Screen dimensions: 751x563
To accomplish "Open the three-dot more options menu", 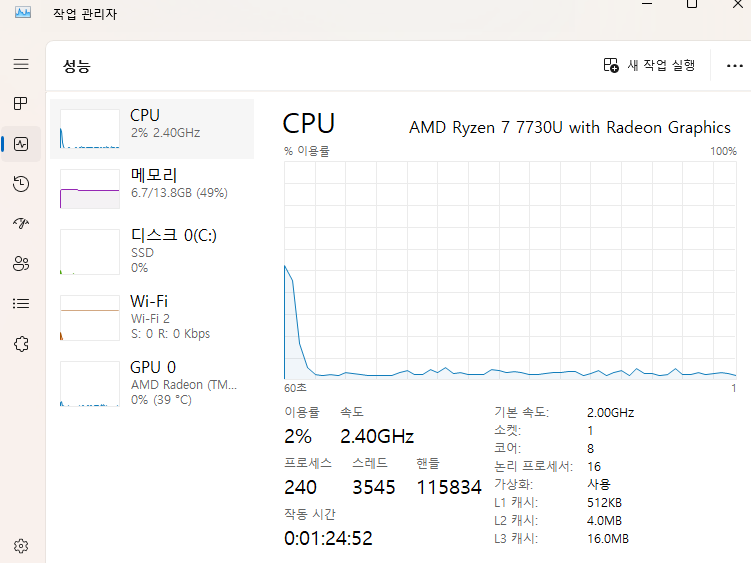I will tap(733, 66).
